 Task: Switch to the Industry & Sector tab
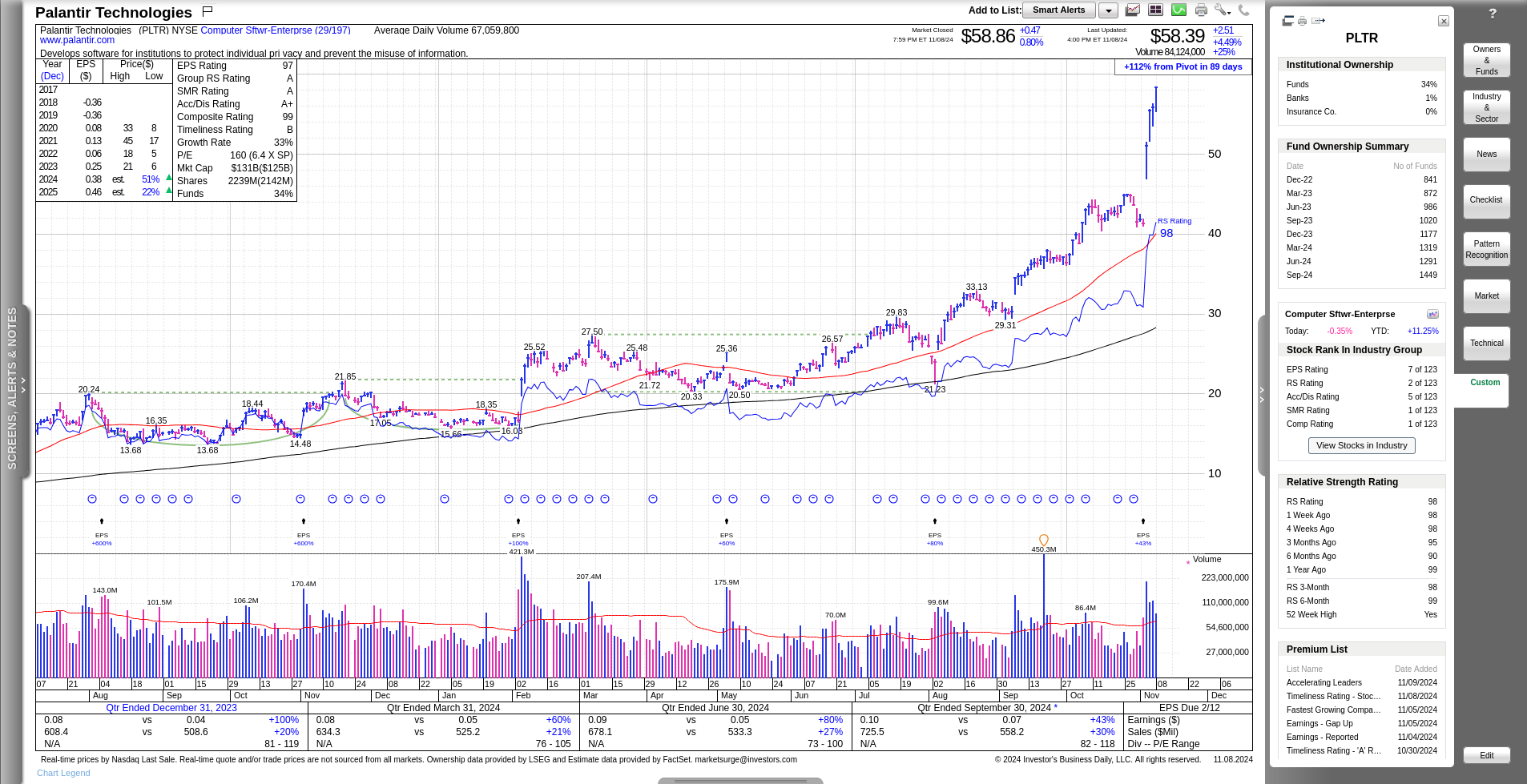[1486, 107]
